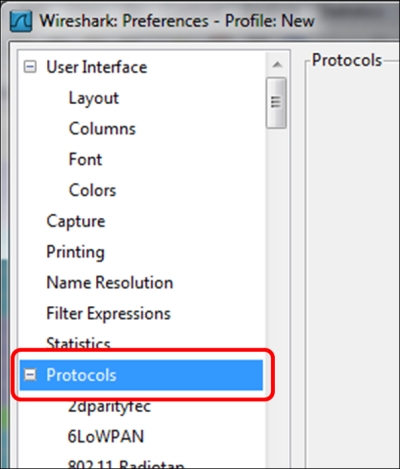Open the Colors preferences page

(x=92, y=190)
